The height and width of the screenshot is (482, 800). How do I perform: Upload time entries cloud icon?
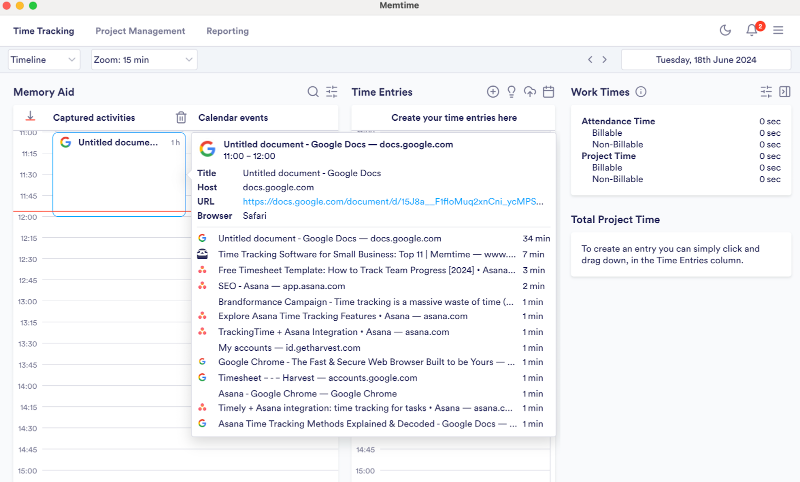tap(530, 92)
